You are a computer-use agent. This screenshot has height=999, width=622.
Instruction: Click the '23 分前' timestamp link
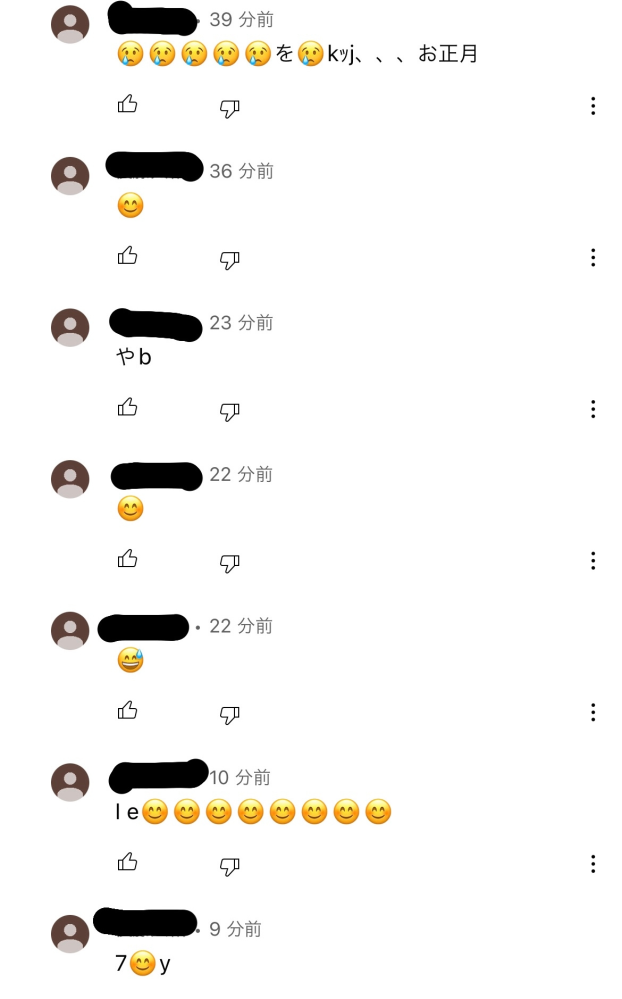[241, 323]
